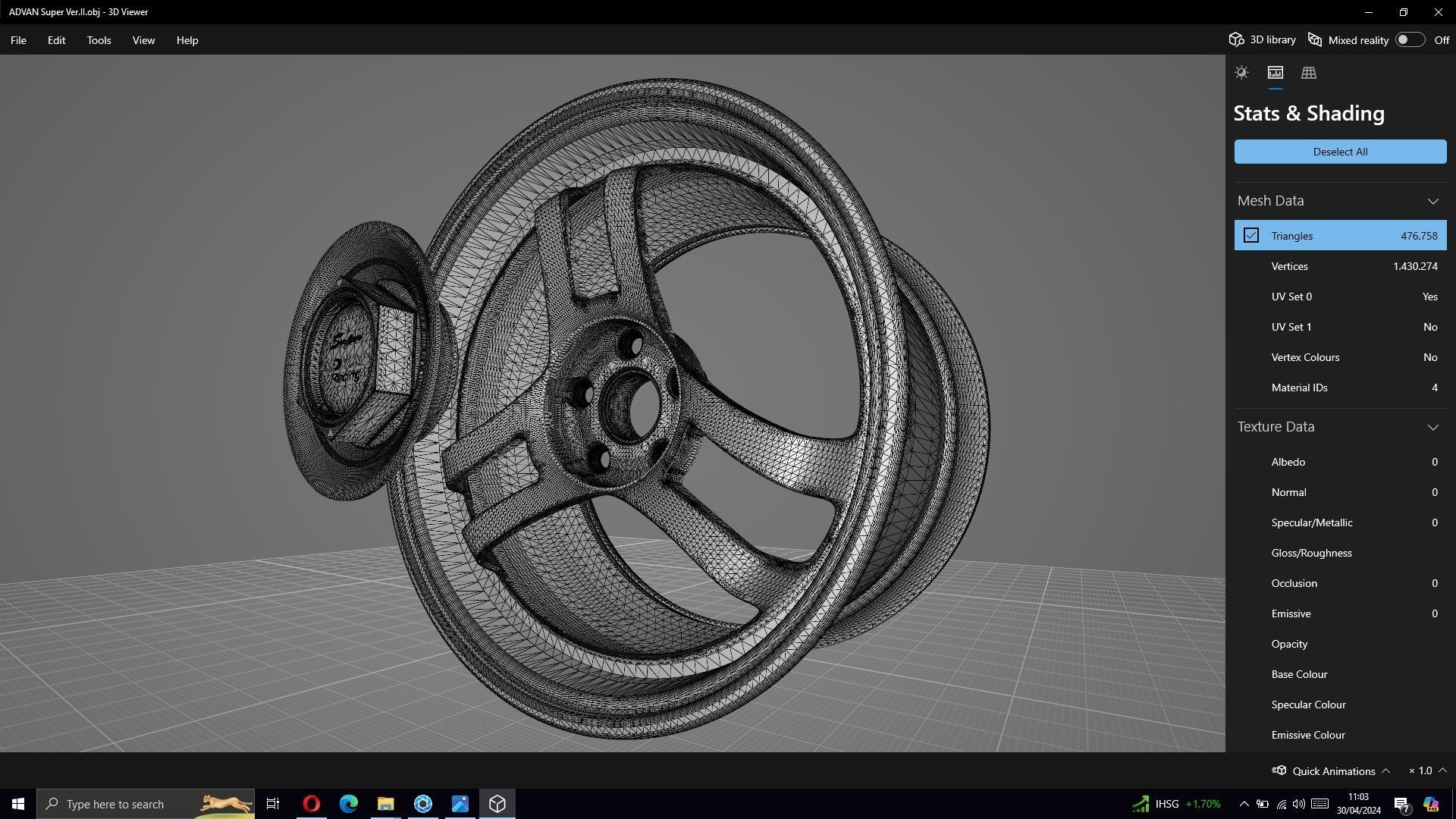Open the × 1.0 animation speed dropdown
The image size is (1456, 819).
point(1427,770)
